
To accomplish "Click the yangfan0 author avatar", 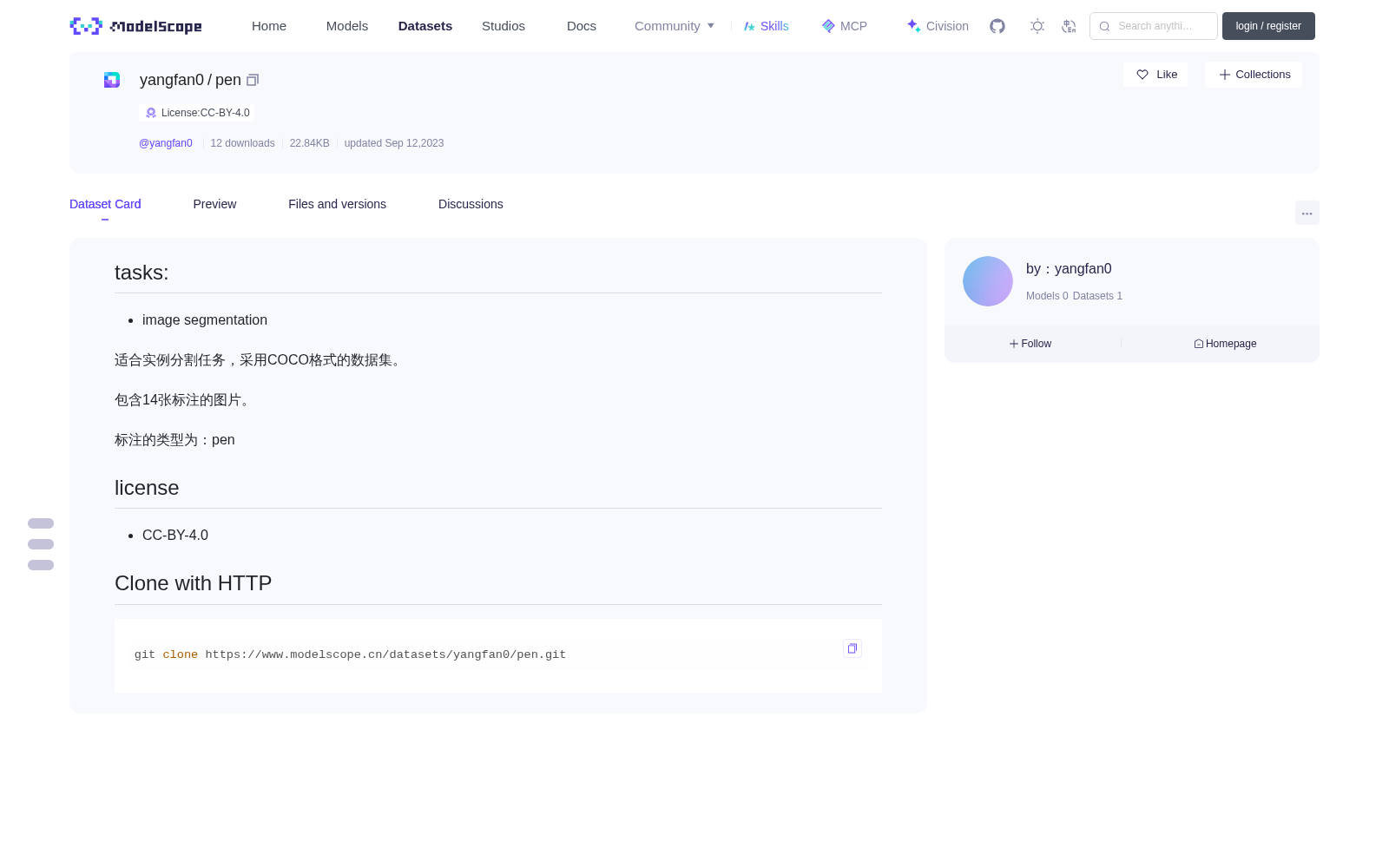I will [988, 281].
